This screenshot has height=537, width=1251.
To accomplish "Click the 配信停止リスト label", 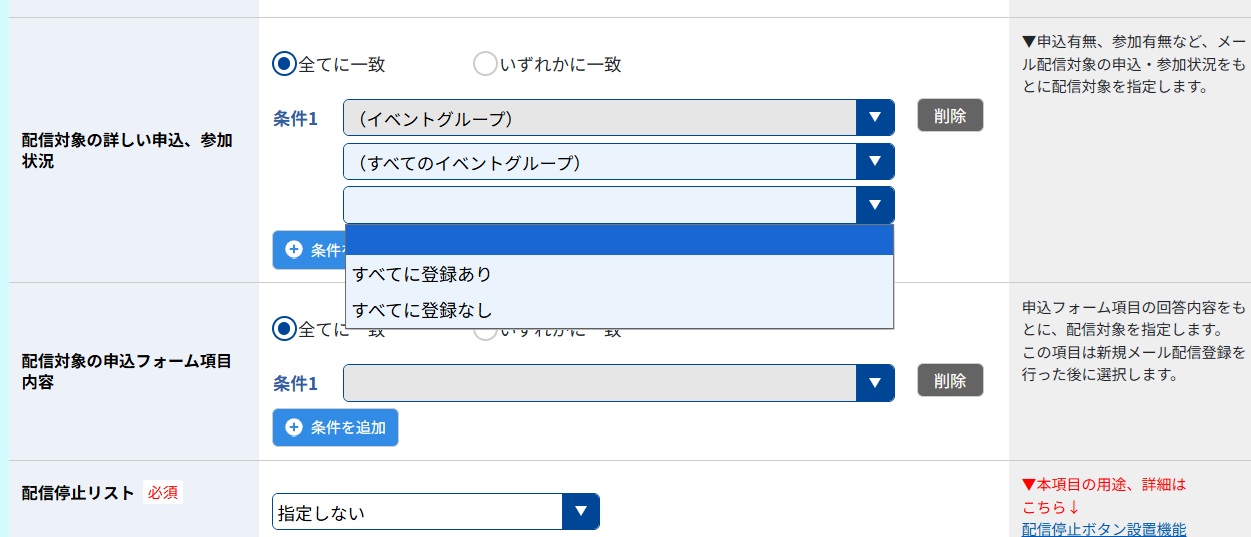I will pyautogui.click(x=78, y=492).
